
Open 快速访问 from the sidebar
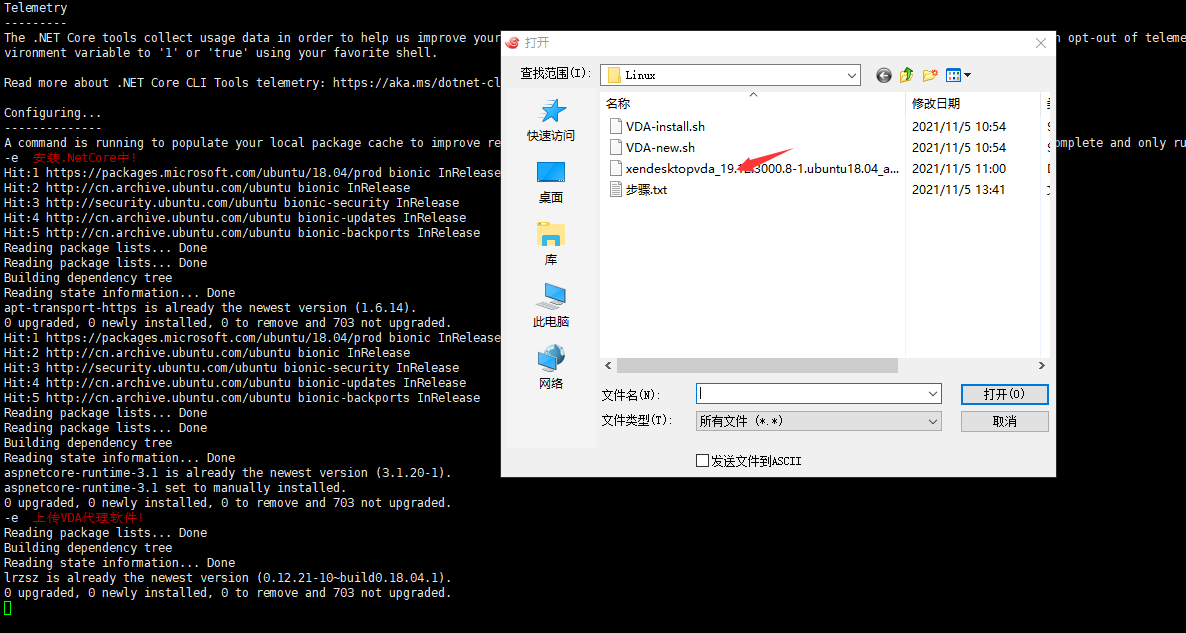point(550,126)
